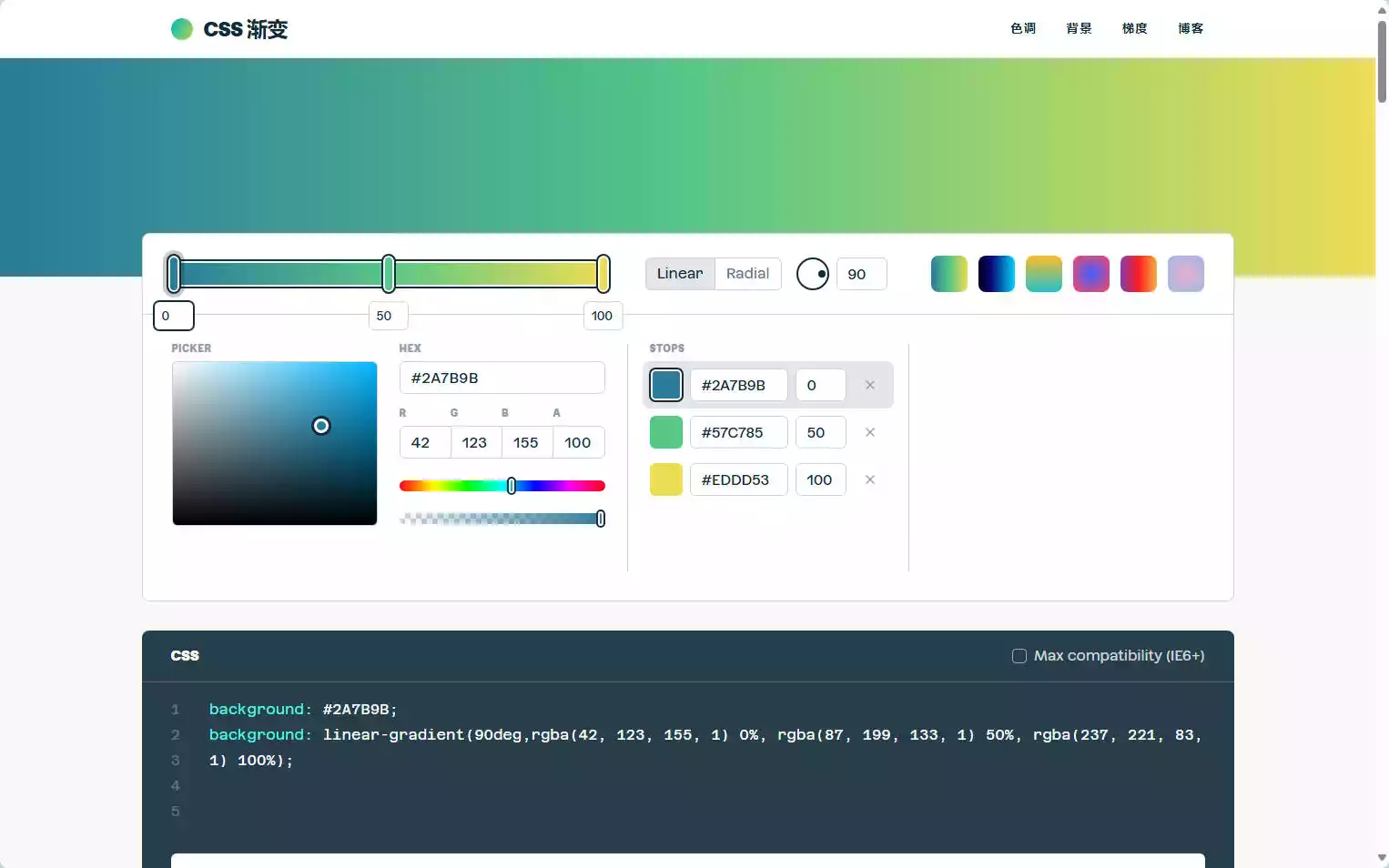Edit the A value 100
The image size is (1389, 868).
coord(579,442)
